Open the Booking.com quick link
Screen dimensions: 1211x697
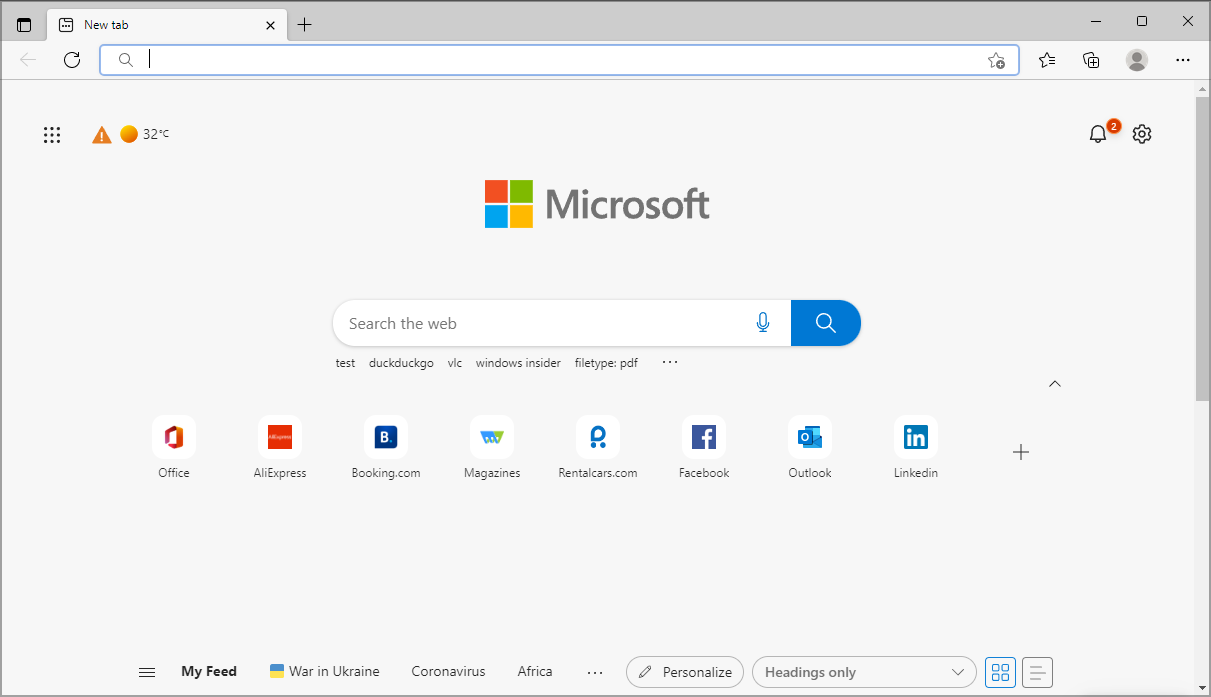386,448
